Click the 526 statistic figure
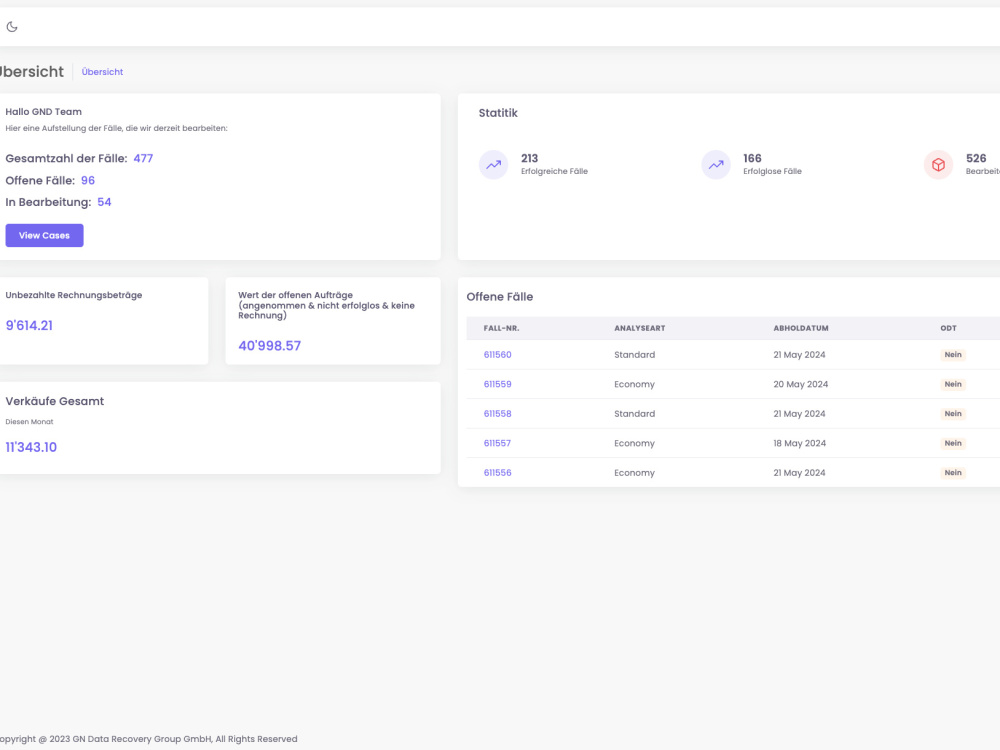Image resolution: width=1000 pixels, height=750 pixels. pos(976,158)
